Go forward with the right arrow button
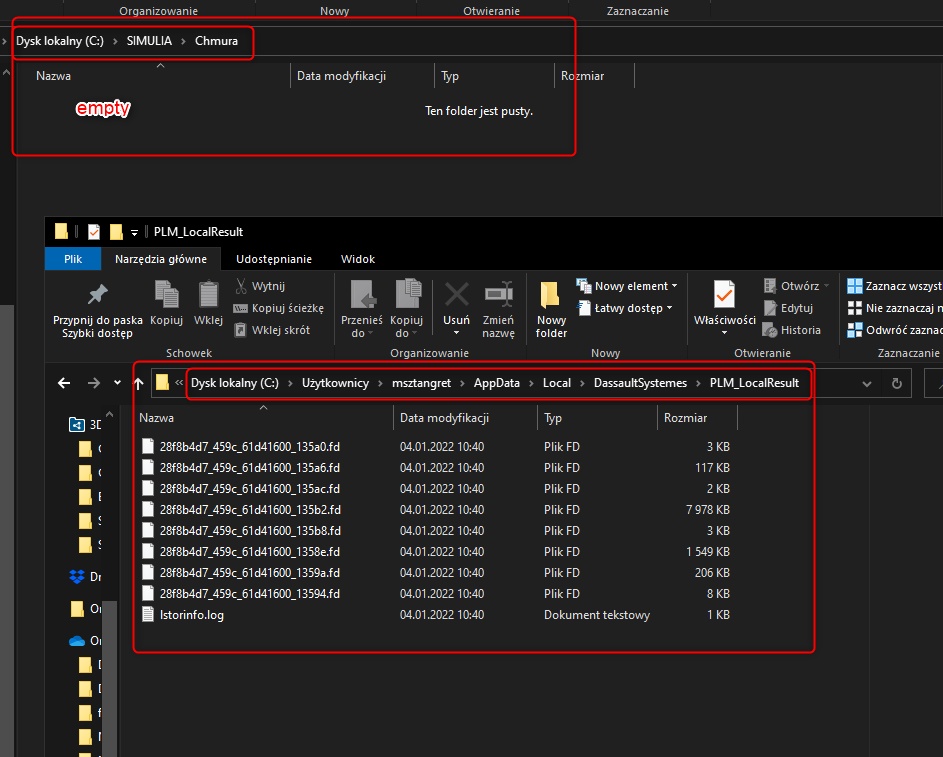The width and height of the screenshot is (943, 757). click(94, 383)
